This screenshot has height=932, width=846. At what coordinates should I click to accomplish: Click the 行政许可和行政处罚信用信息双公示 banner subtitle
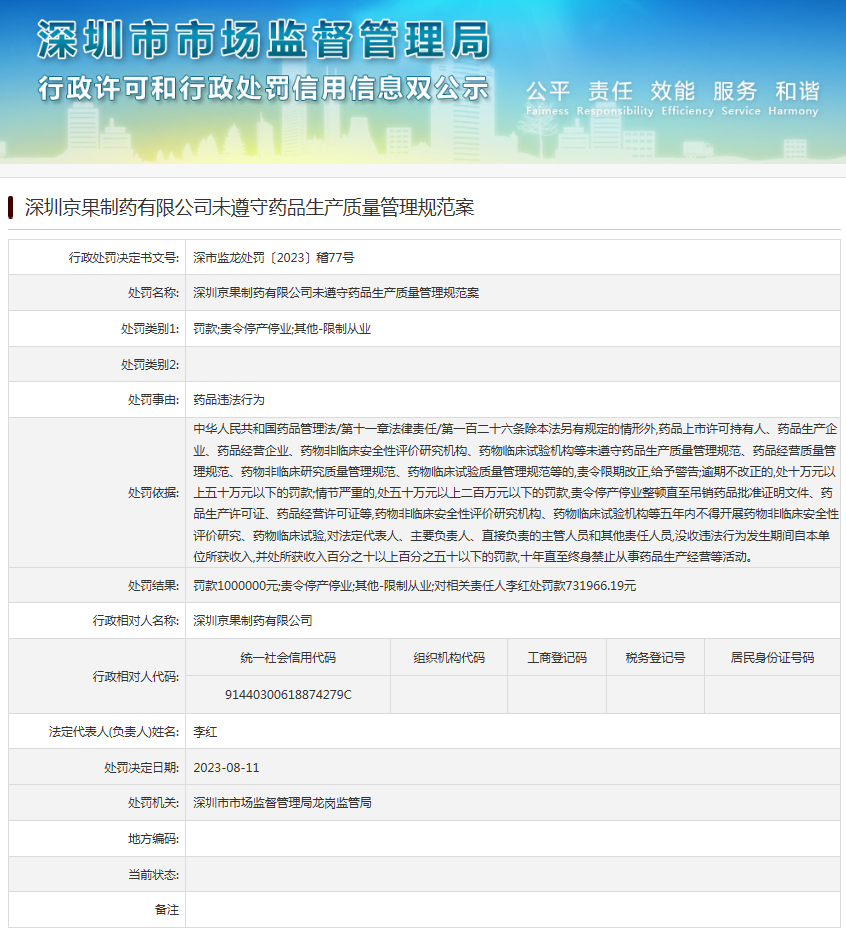point(263,89)
